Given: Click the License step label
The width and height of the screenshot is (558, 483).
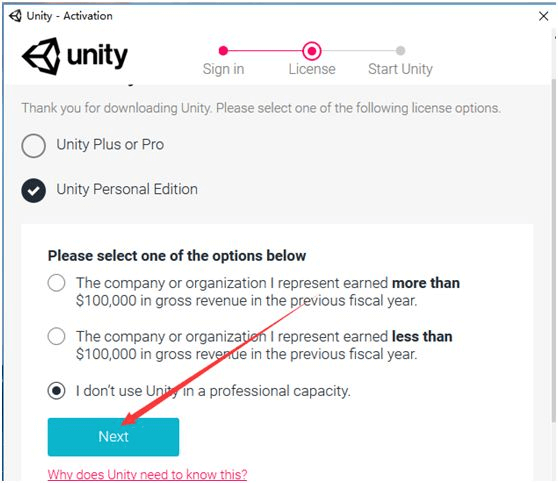Looking at the screenshot, I should 312,69.
